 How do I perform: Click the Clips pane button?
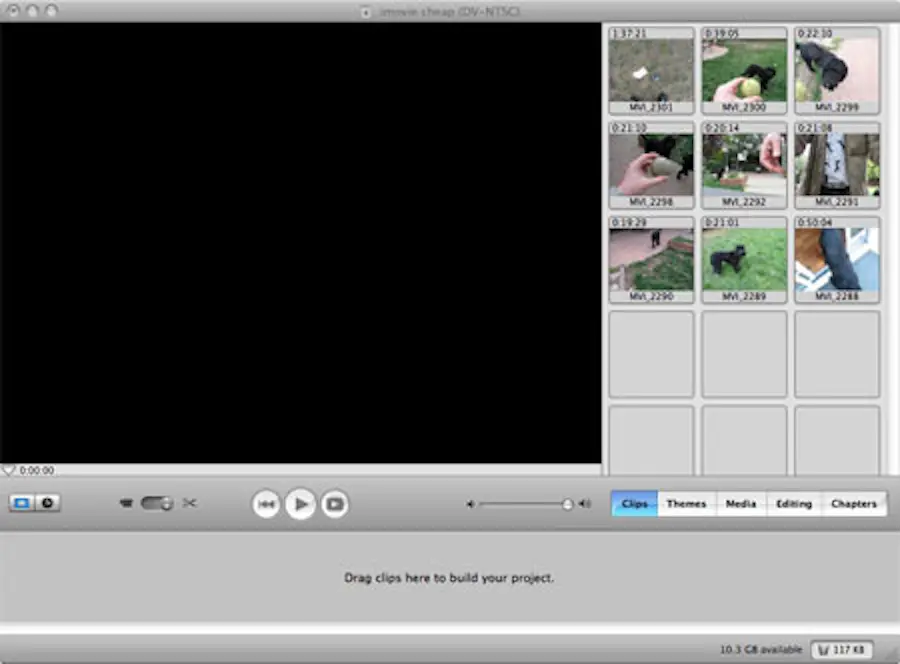(x=634, y=504)
